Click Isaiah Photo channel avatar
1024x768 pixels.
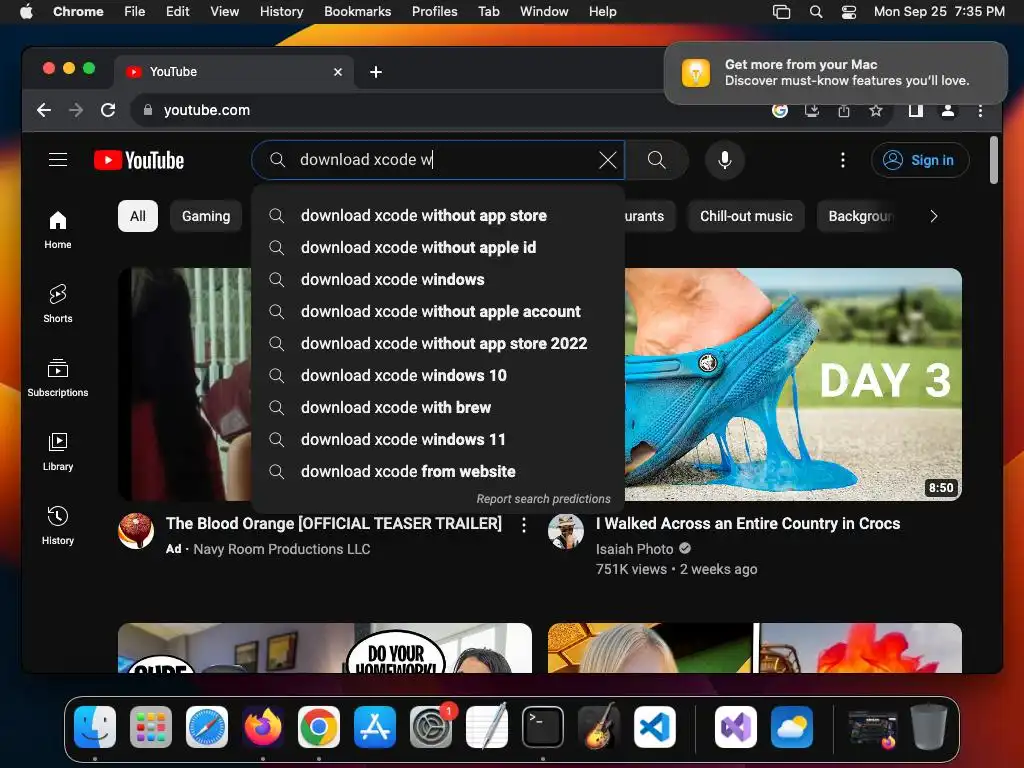coord(566,531)
